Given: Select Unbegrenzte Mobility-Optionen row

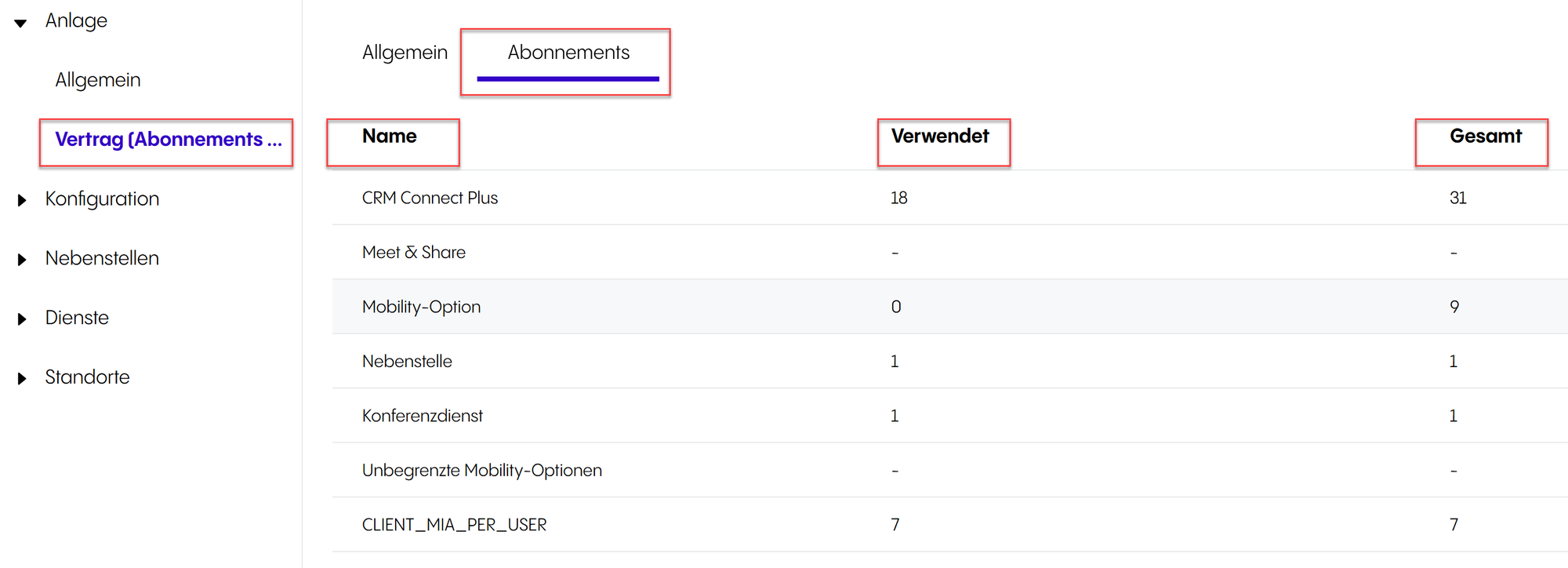Looking at the screenshot, I should [x=482, y=471].
